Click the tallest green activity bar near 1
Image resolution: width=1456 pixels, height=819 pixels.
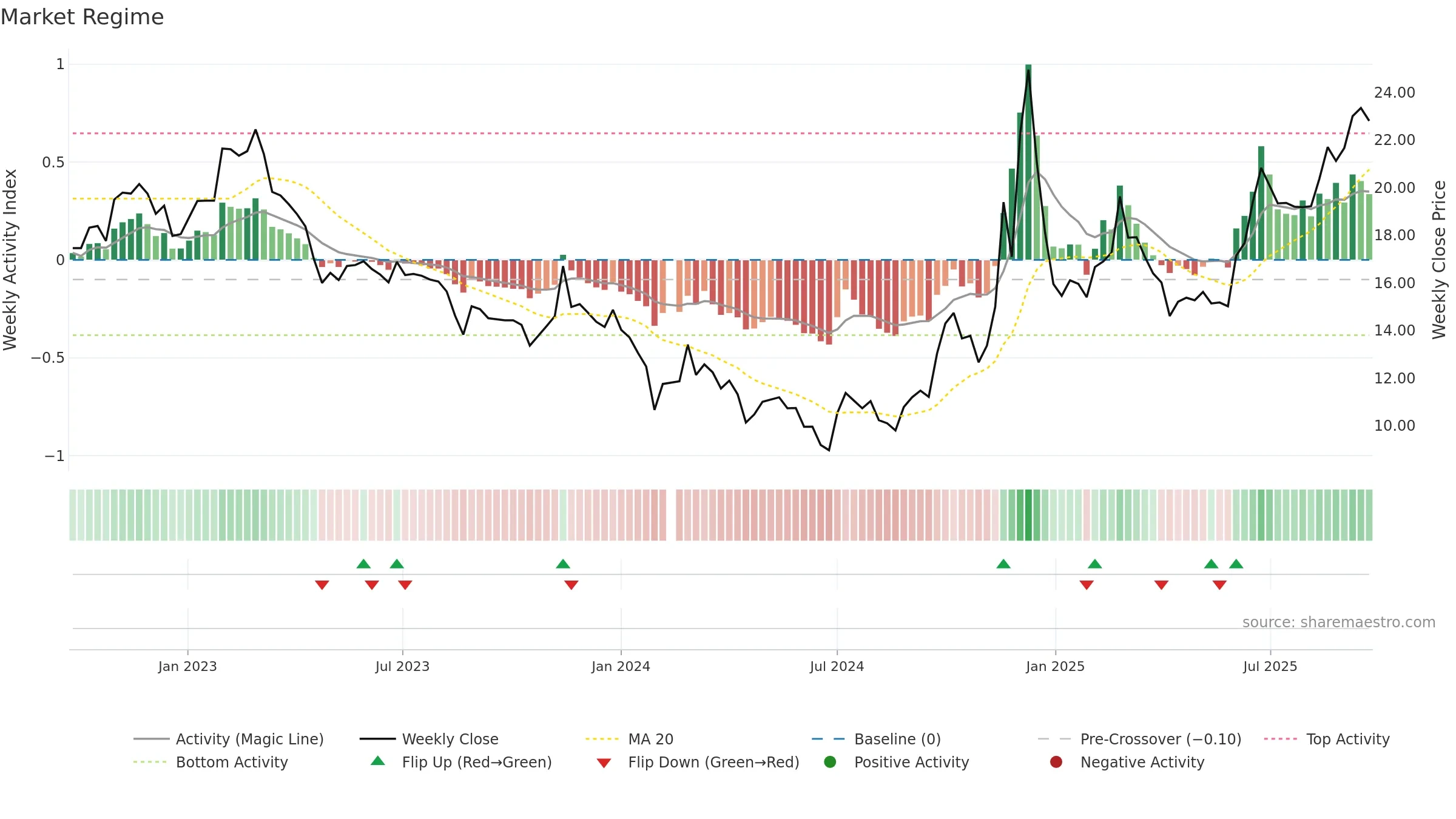pos(1028,162)
